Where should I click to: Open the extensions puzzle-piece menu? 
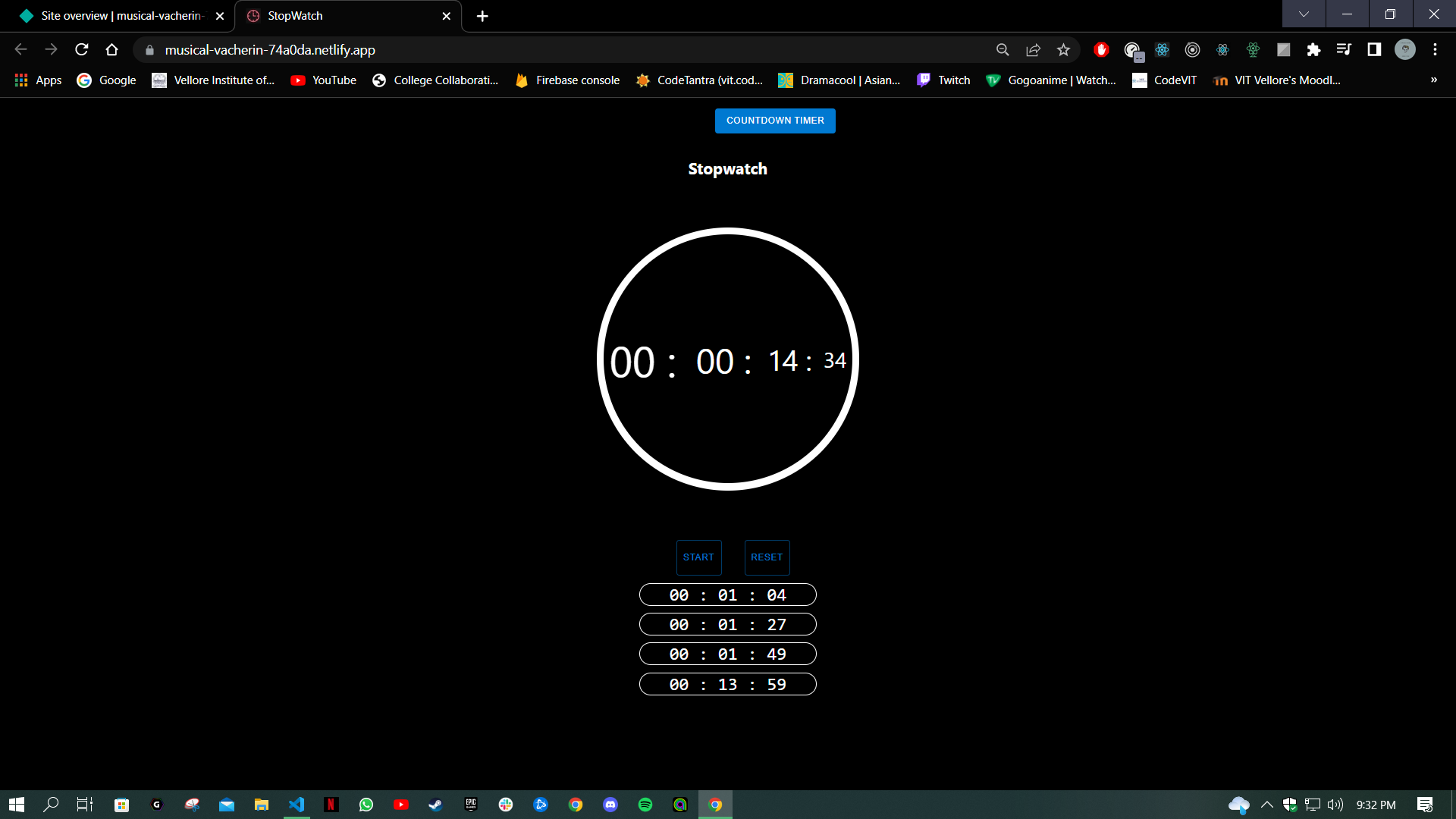pyautogui.click(x=1314, y=49)
